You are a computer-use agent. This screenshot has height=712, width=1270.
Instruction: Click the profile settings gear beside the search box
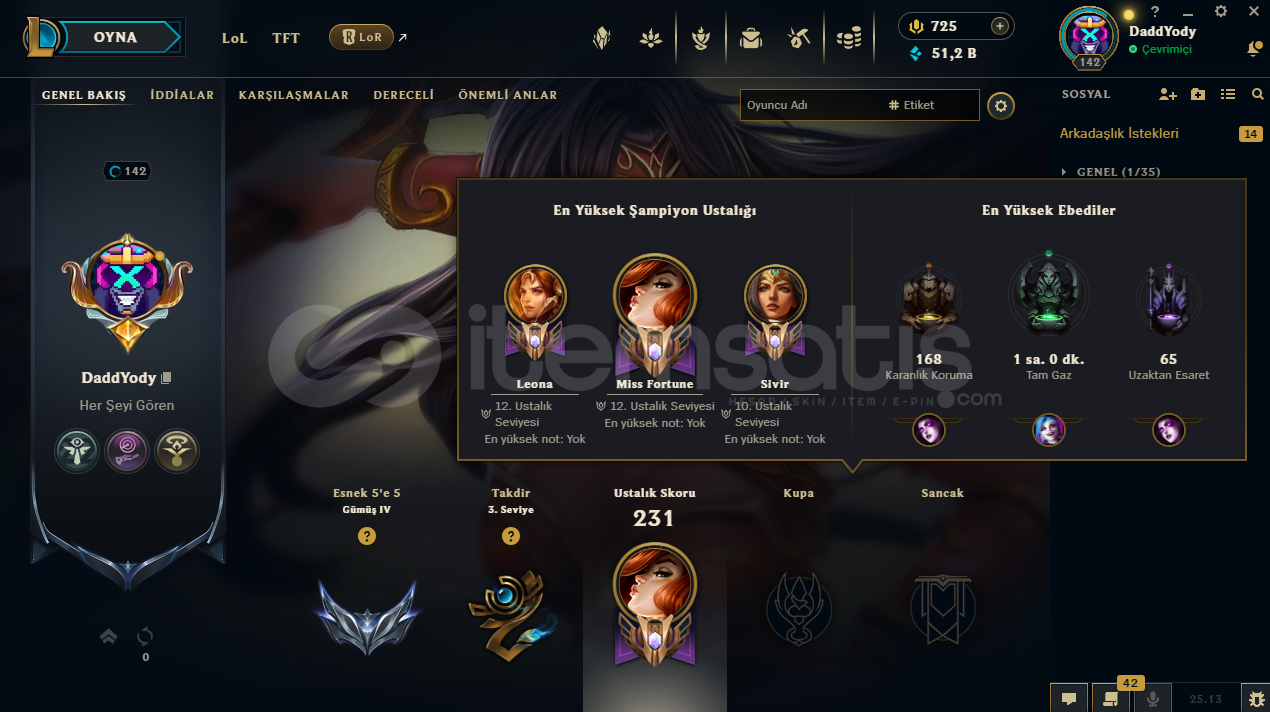click(1001, 105)
